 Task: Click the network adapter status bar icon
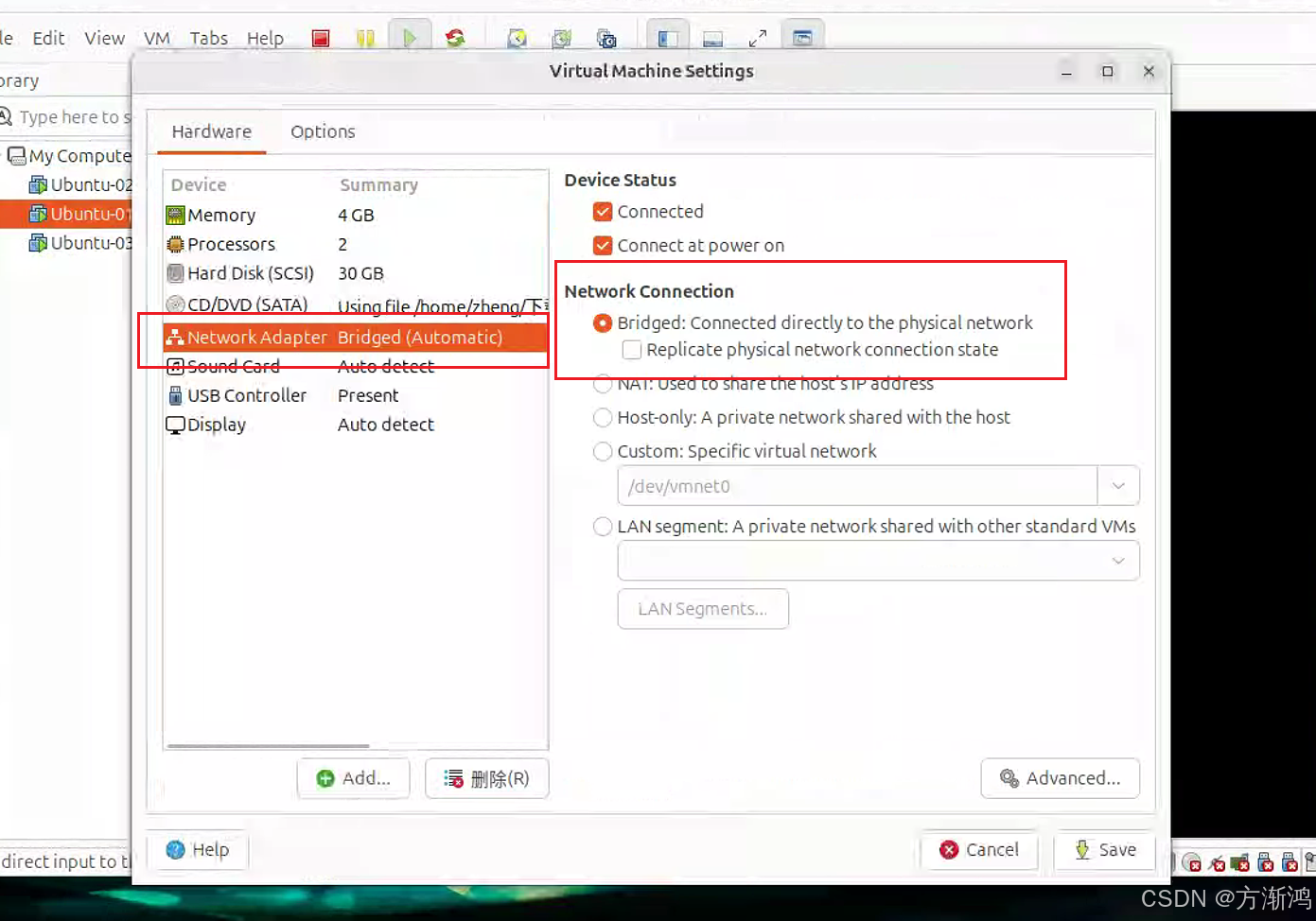[1217, 862]
